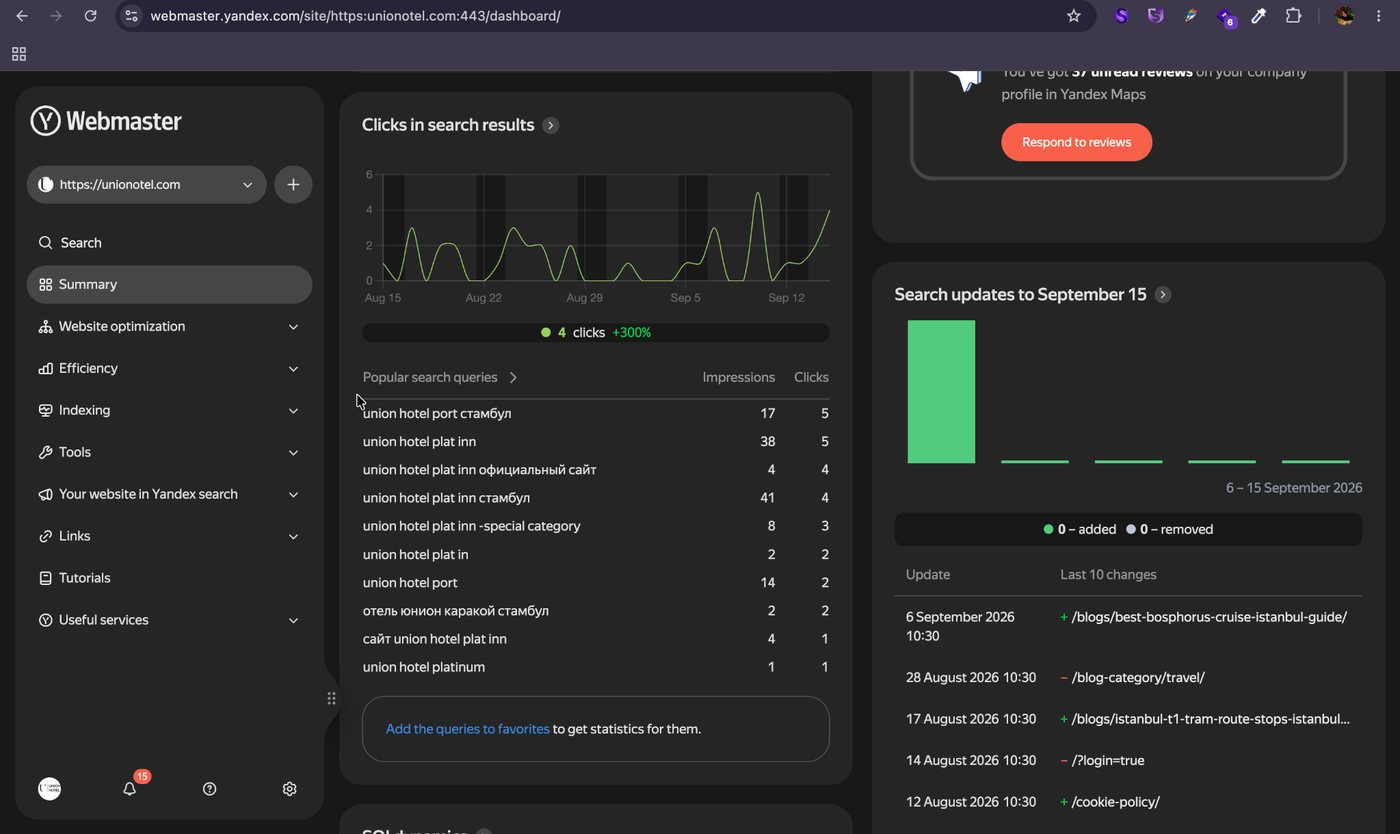Click the tall green bar in updates chart

(941, 392)
